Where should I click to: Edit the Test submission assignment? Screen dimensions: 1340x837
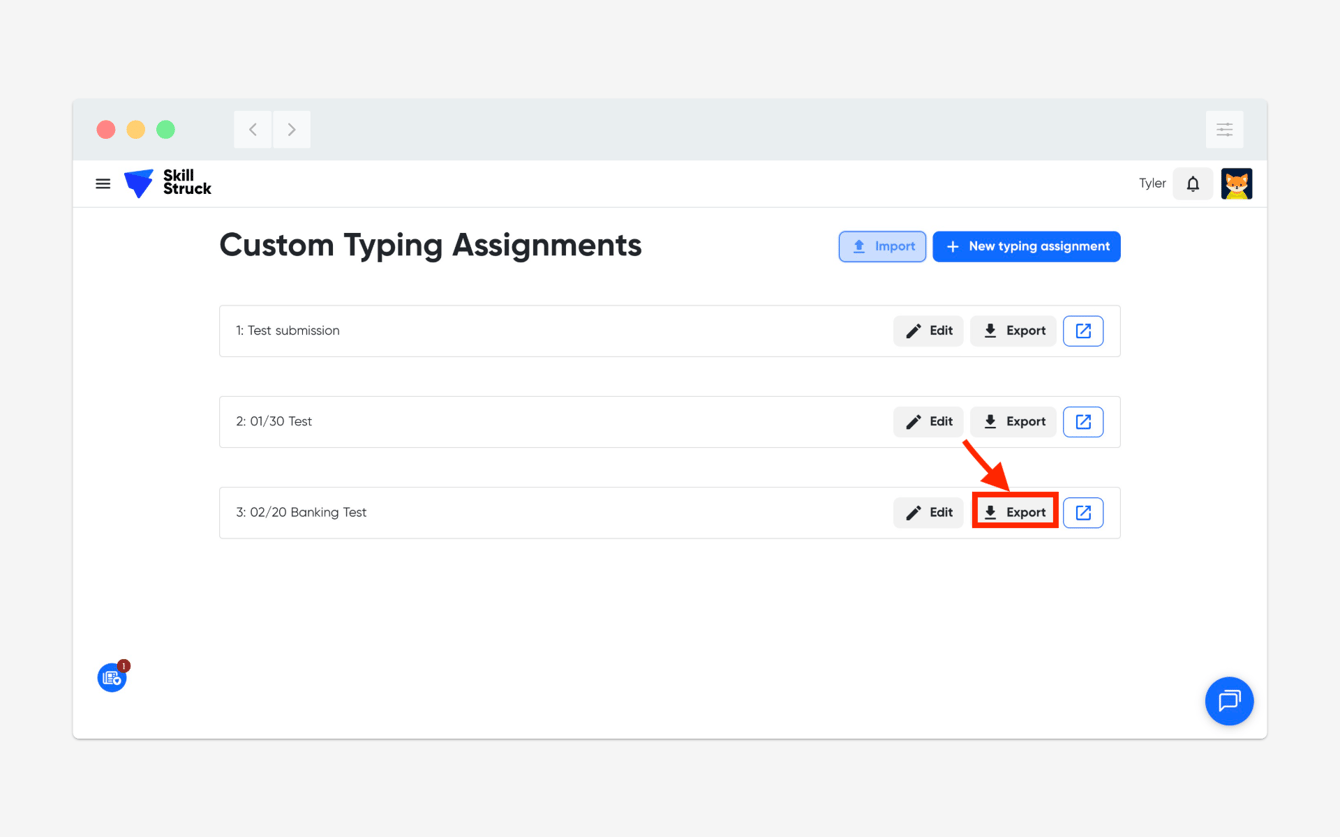point(928,331)
